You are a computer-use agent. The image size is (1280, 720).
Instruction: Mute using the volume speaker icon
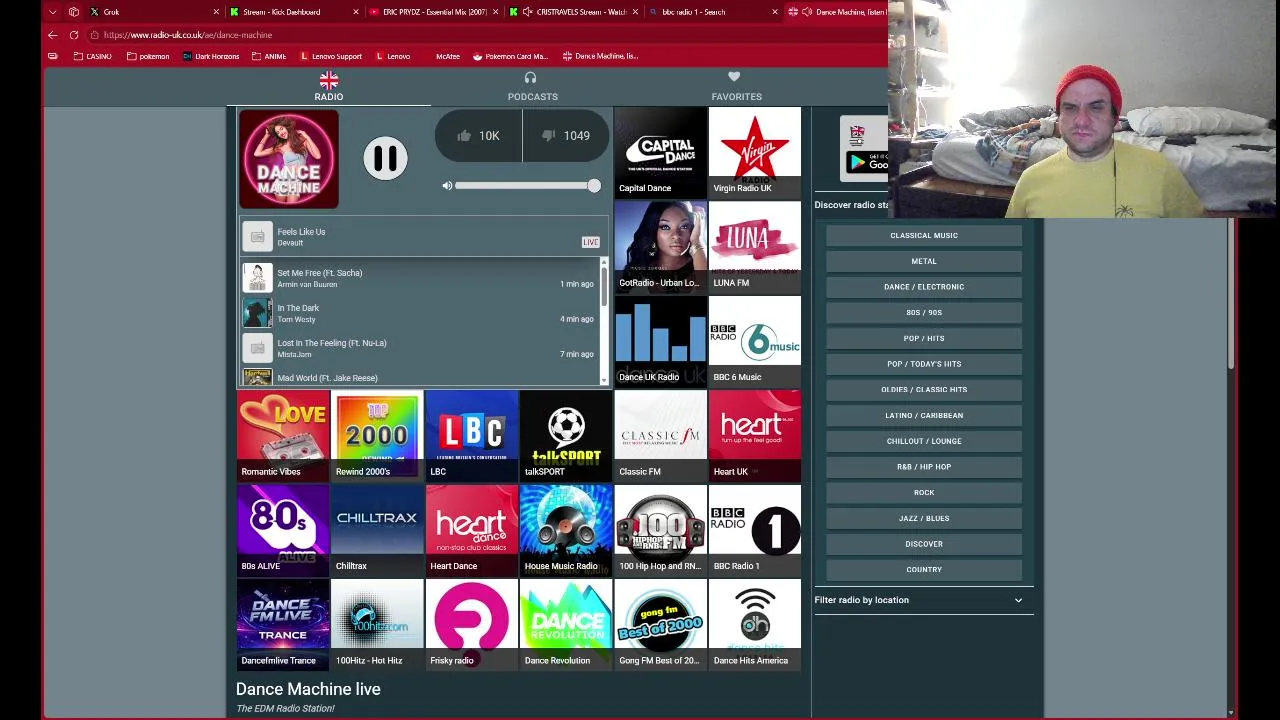coord(447,186)
